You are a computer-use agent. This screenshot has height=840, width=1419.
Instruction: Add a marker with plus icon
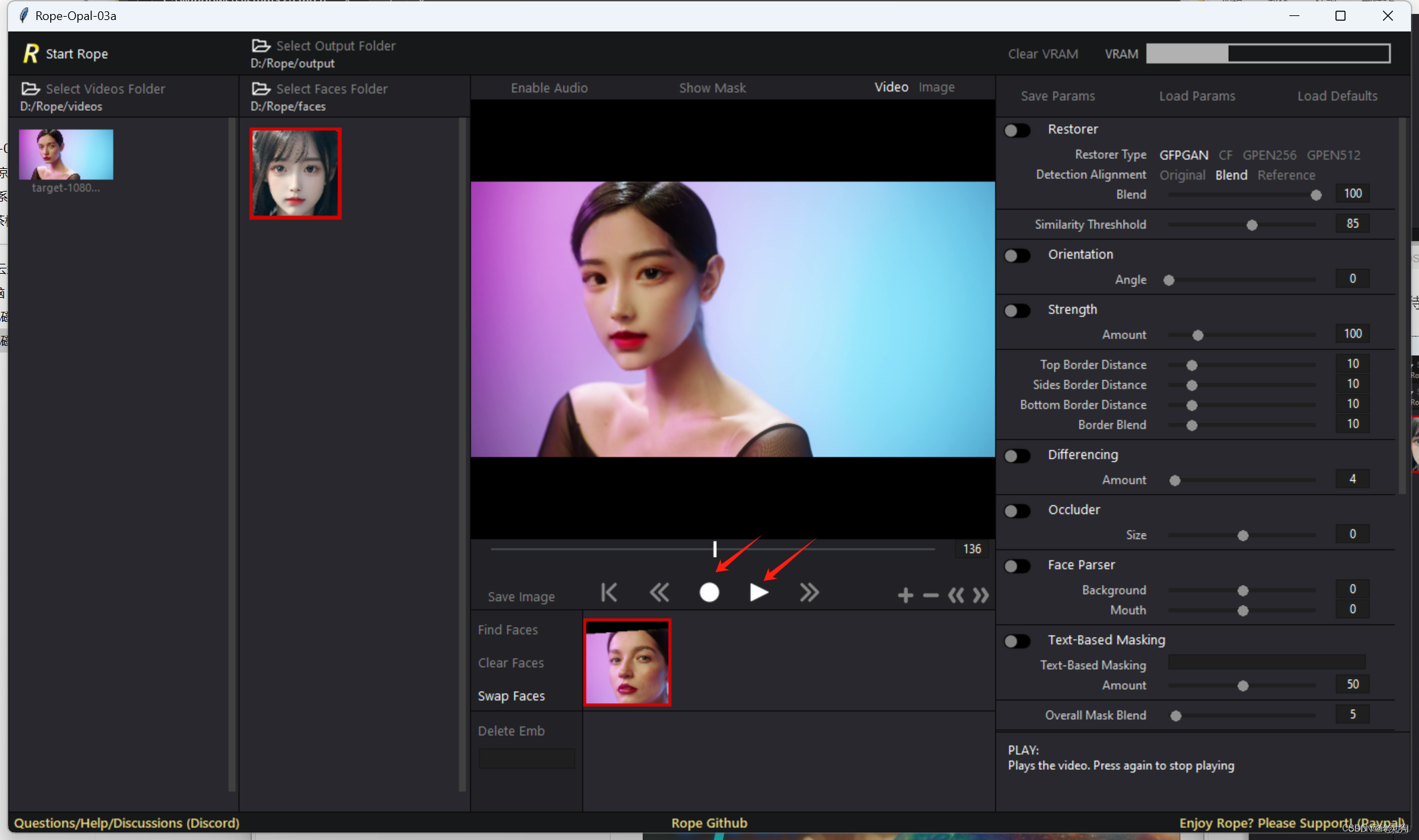tap(905, 595)
